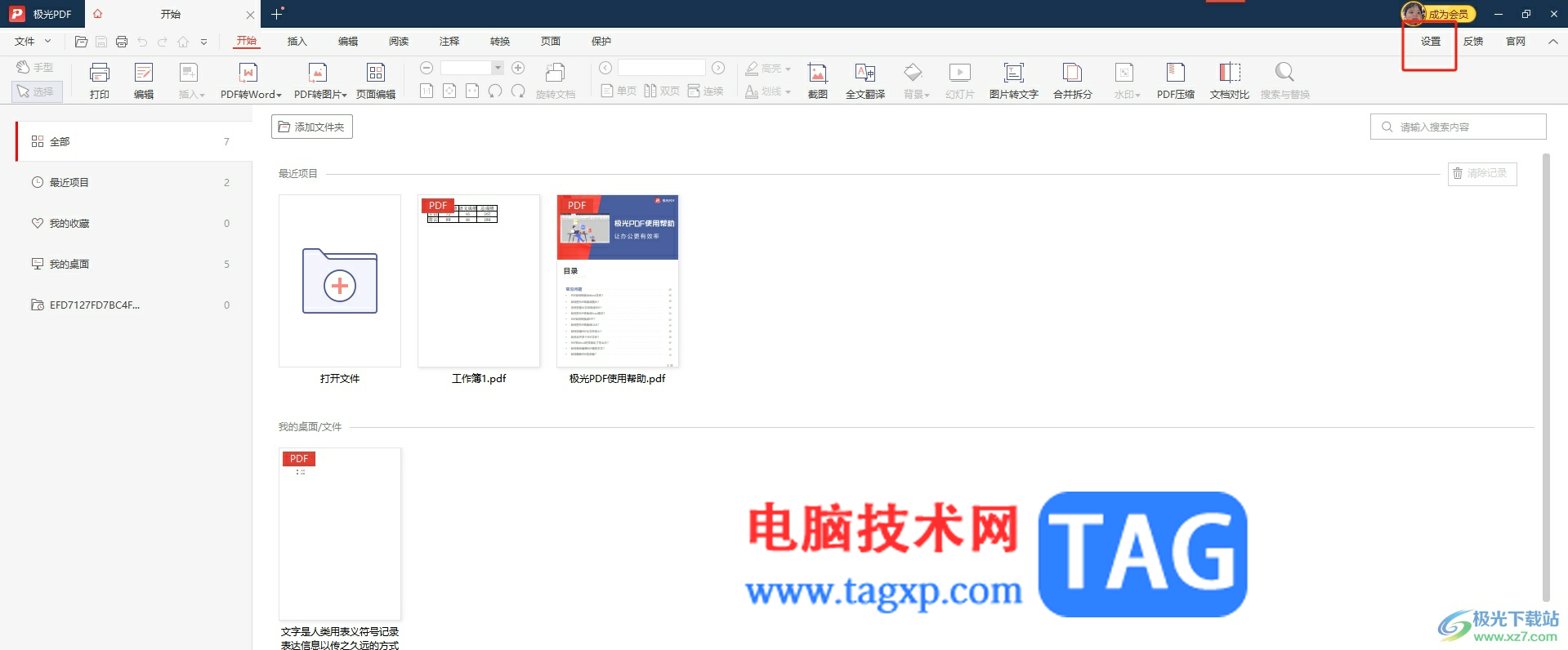Switch to the Edit (编辑) ribbon tab
This screenshot has width=1568, height=650.
point(348,42)
